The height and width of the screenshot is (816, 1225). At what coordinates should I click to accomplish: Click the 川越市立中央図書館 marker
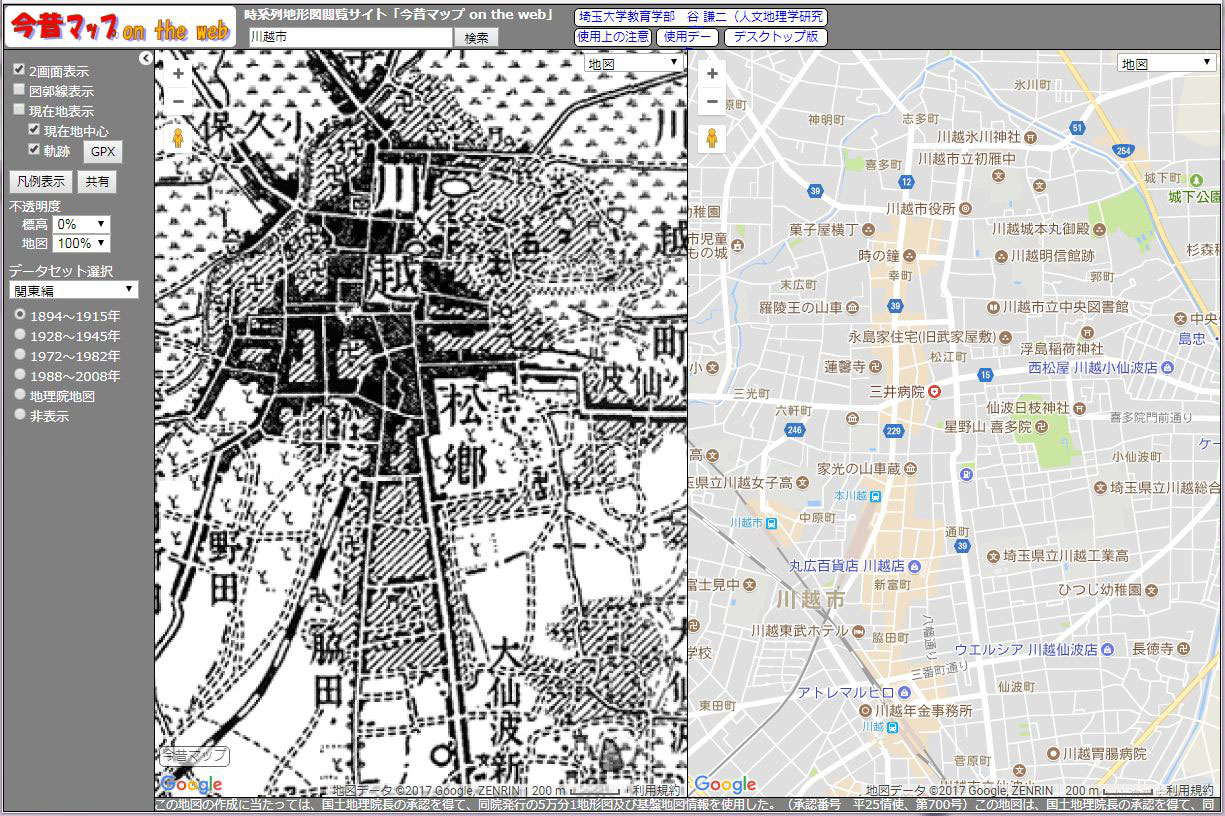coord(992,306)
